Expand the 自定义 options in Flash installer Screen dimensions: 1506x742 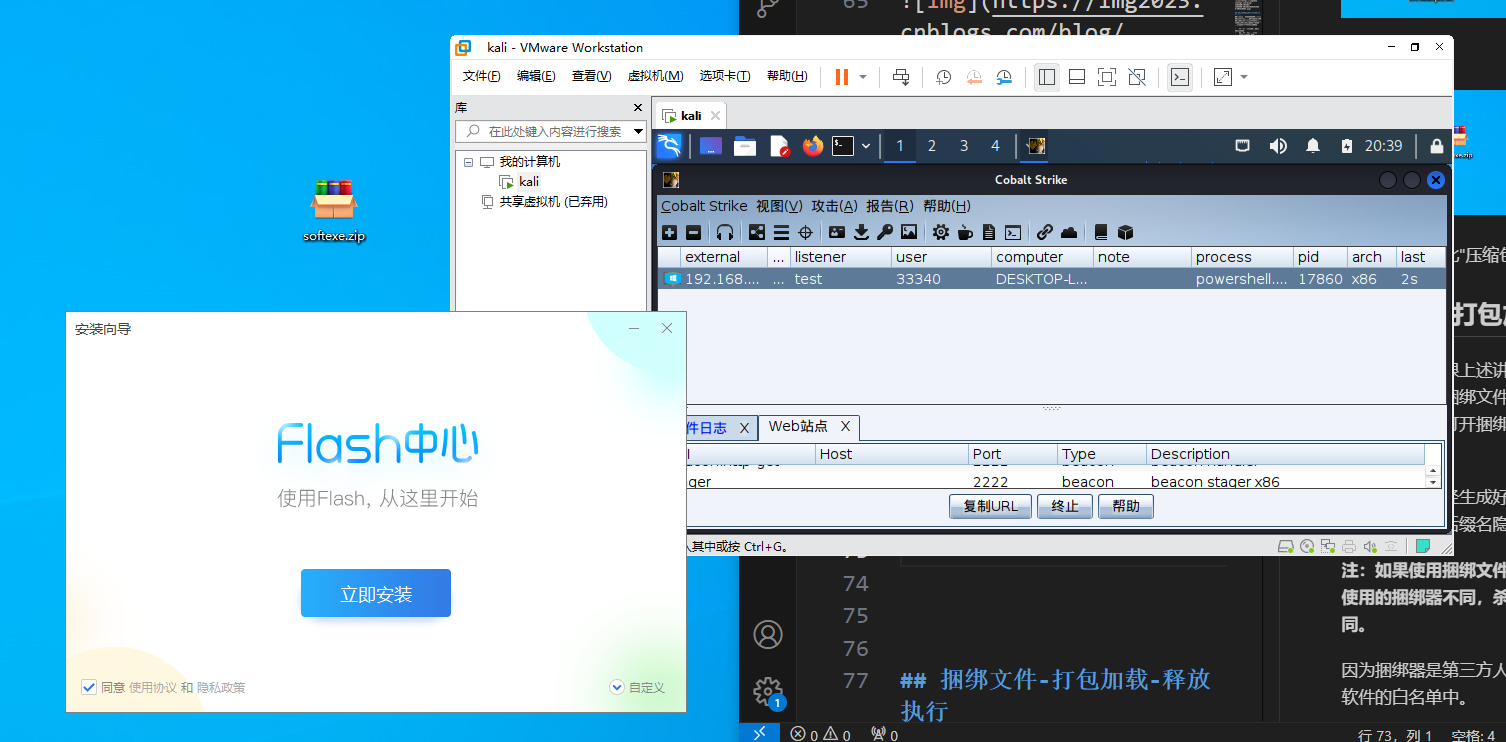(637, 687)
